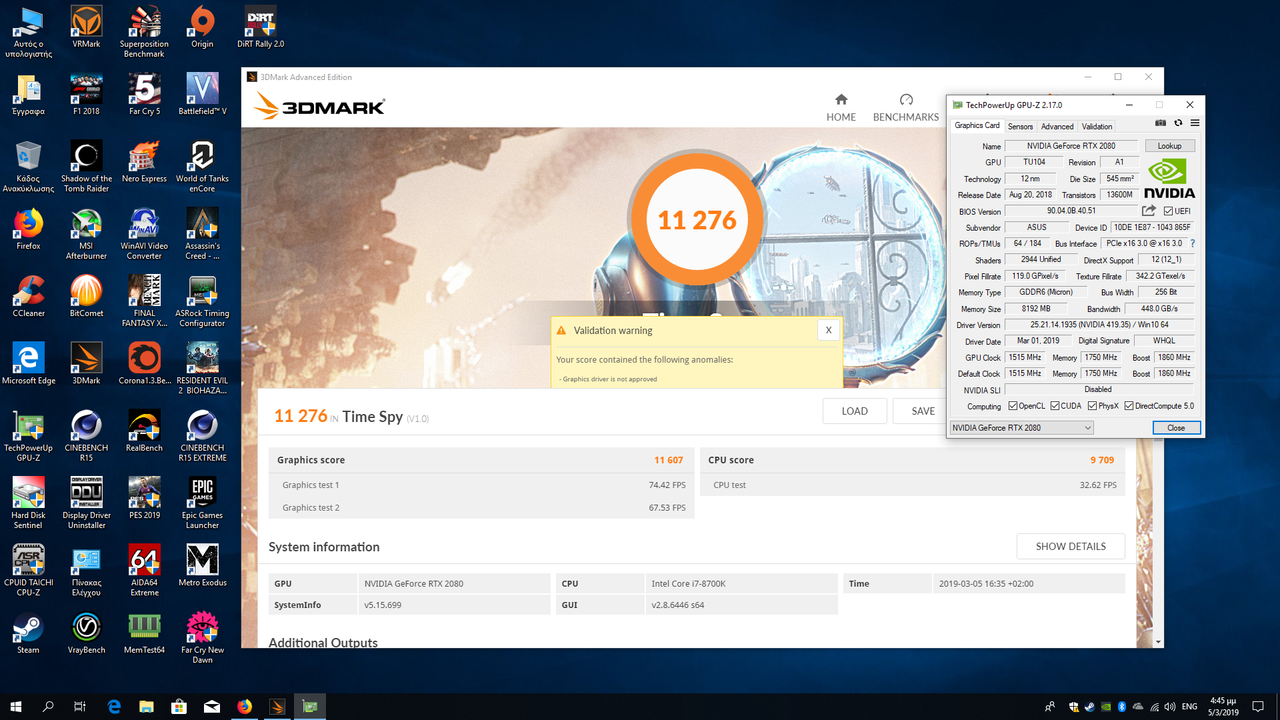Click the Lookup button in GPU-Z
The width and height of the screenshot is (1280, 720).
click(1170, 146)
